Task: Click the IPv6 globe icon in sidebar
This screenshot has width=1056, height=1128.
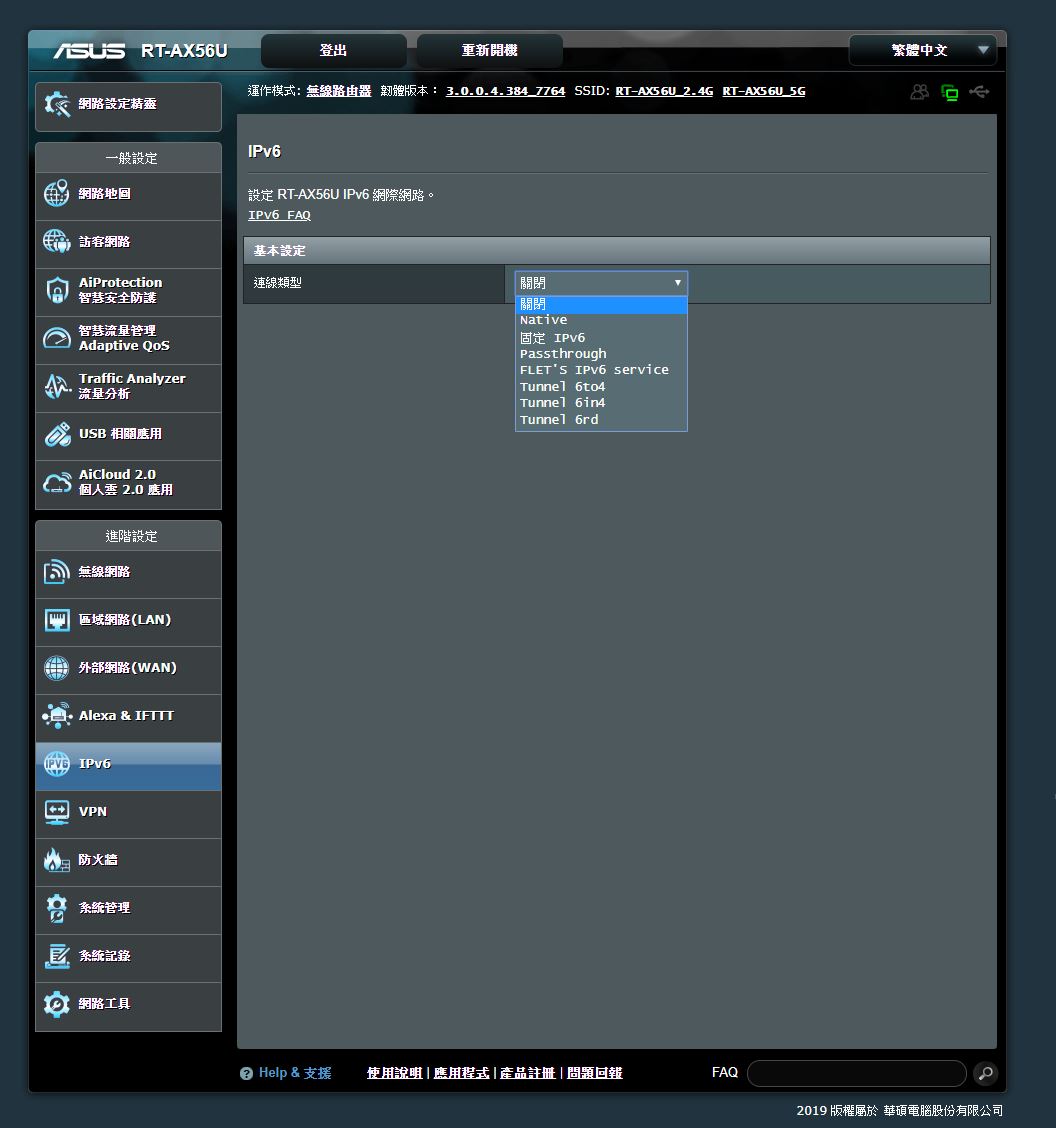Action: point(57,764)
